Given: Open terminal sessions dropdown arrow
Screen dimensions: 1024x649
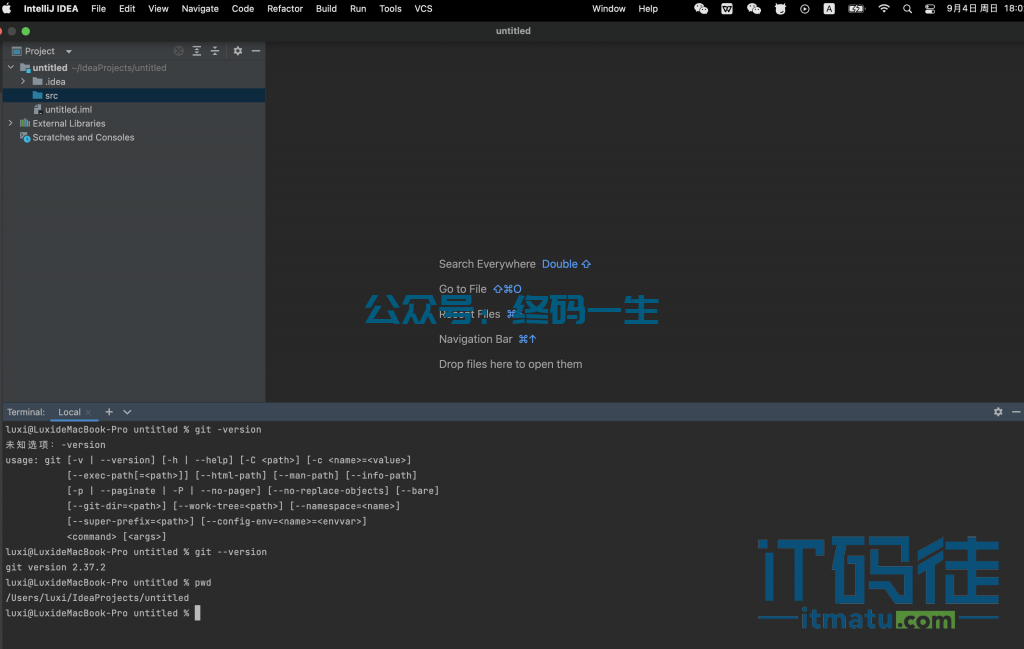Looking at the screenshot, I should pyautogui.click(x=127, y=412).
